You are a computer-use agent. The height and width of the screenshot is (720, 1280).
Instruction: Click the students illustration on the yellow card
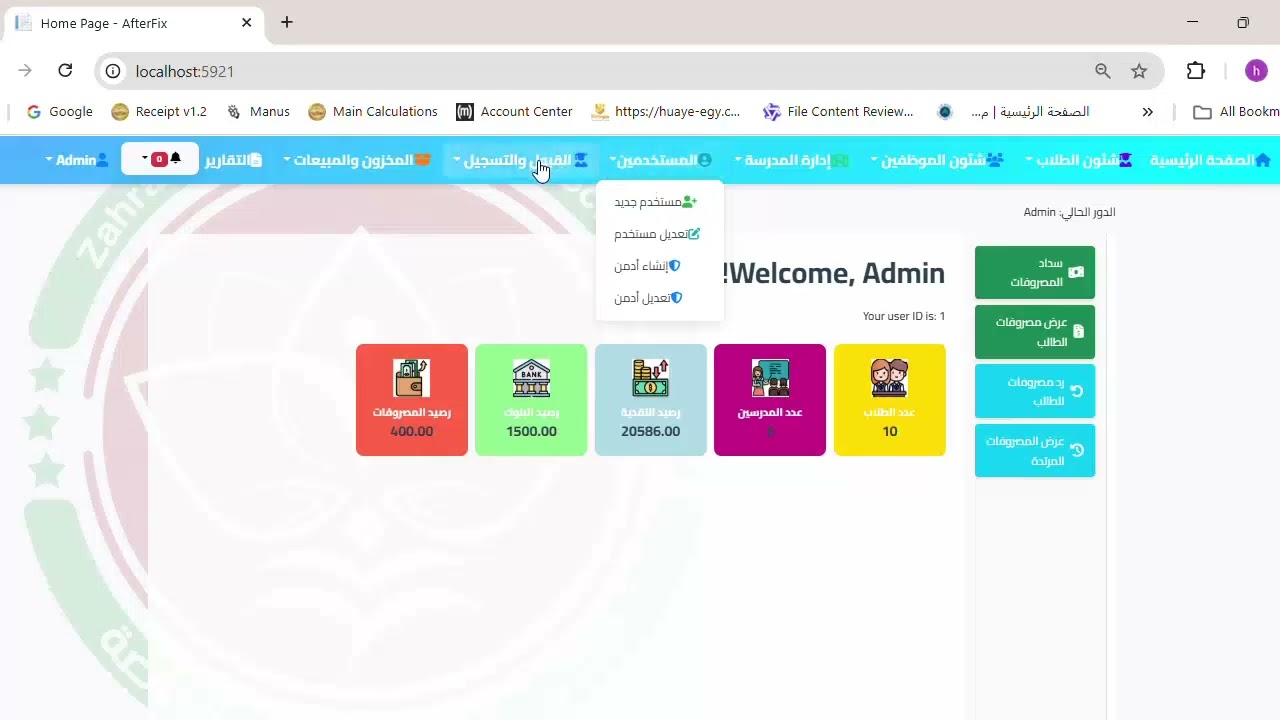click(x=889, y=378)
